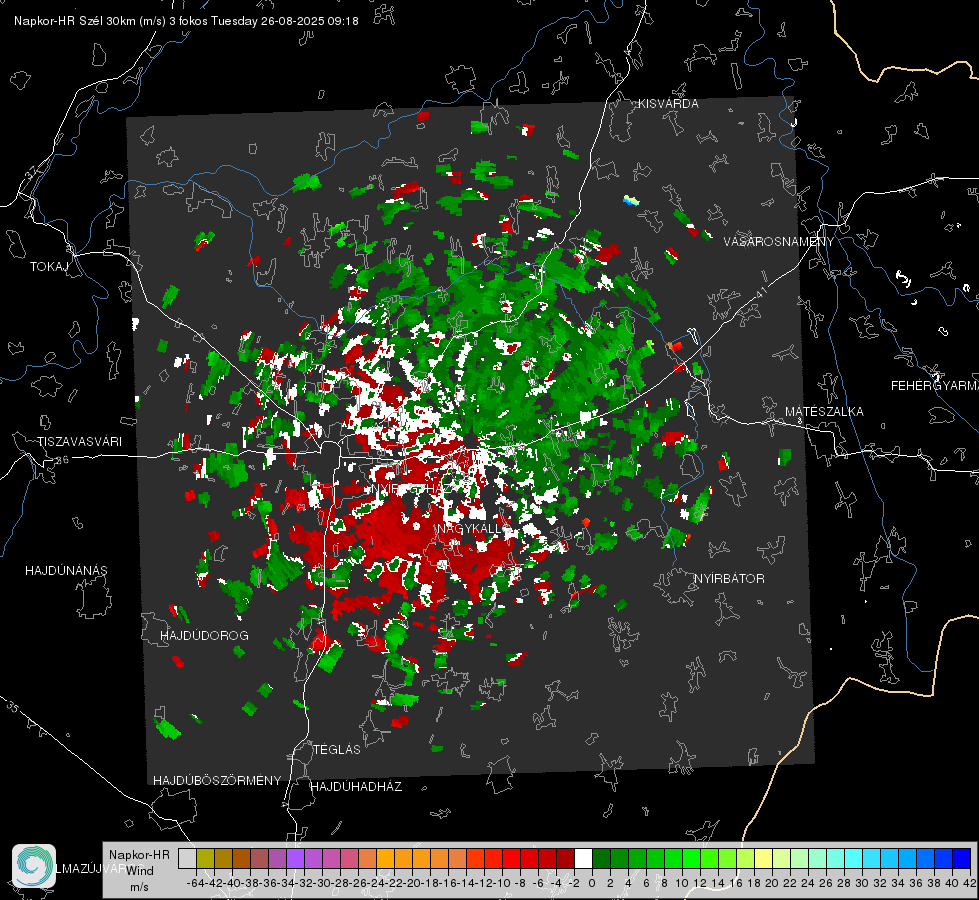Screen dimensions: 979x900
Task: Click the dark blue swatch above 42 in the legend
Action: (x=962, y=858)
